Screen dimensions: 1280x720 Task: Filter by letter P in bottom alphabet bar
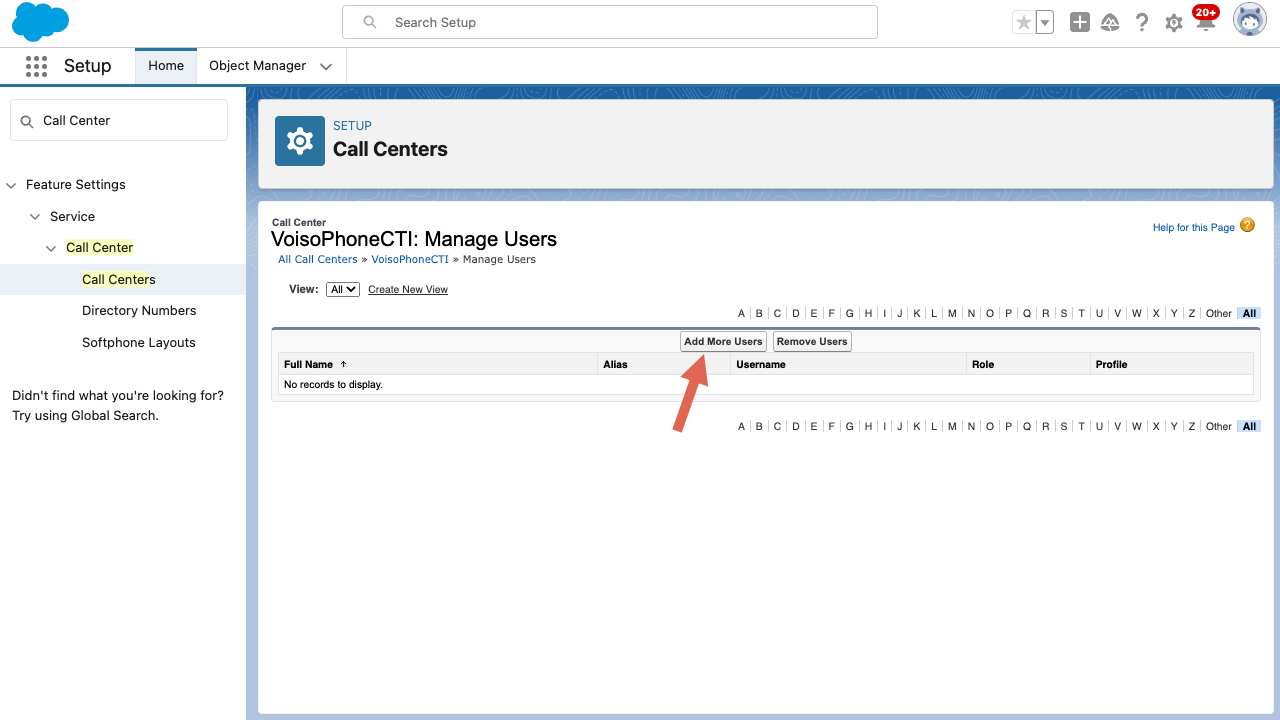(x=1009, y=427)
